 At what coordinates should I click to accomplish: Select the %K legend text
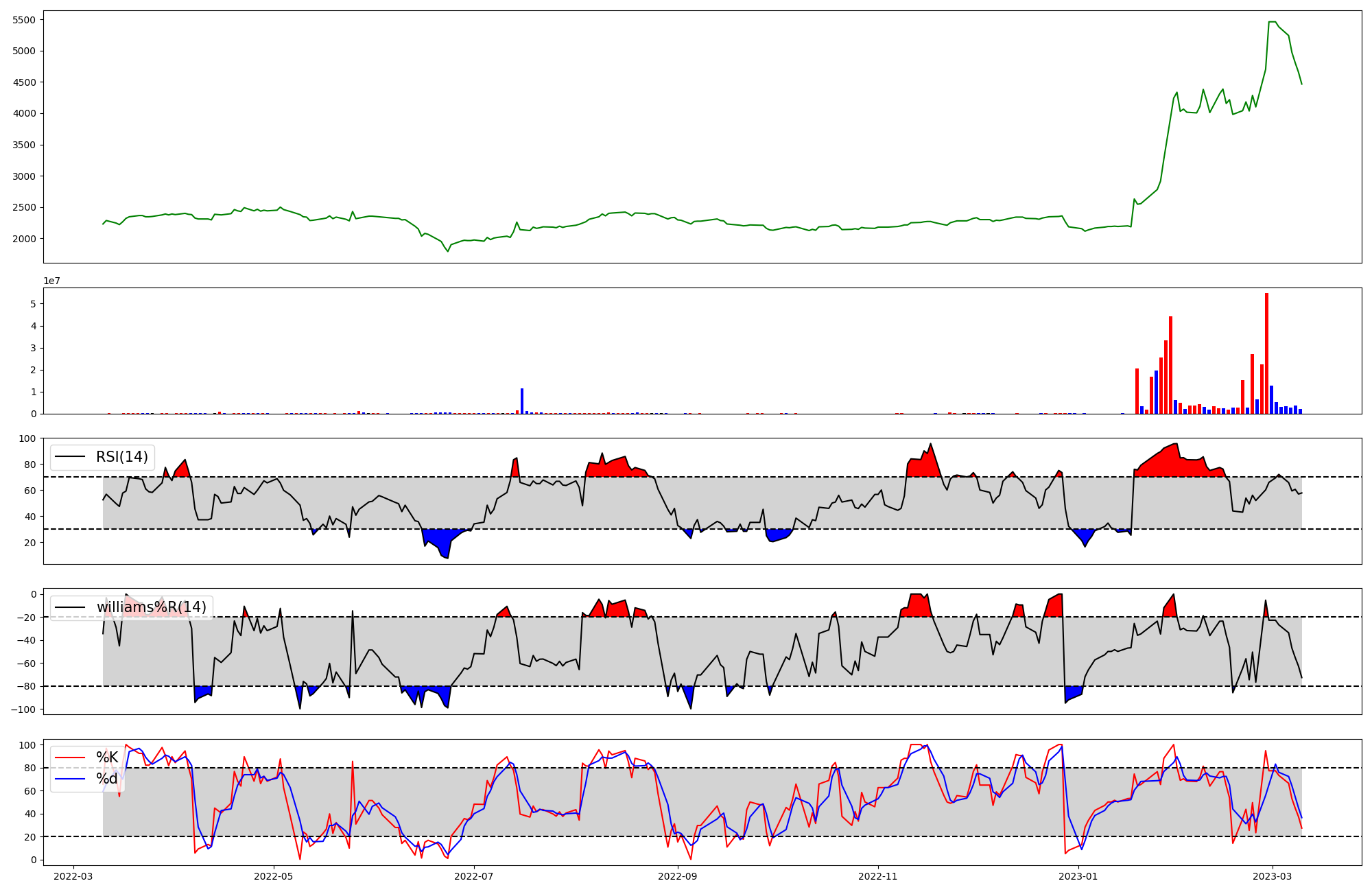tap(107, 758)
